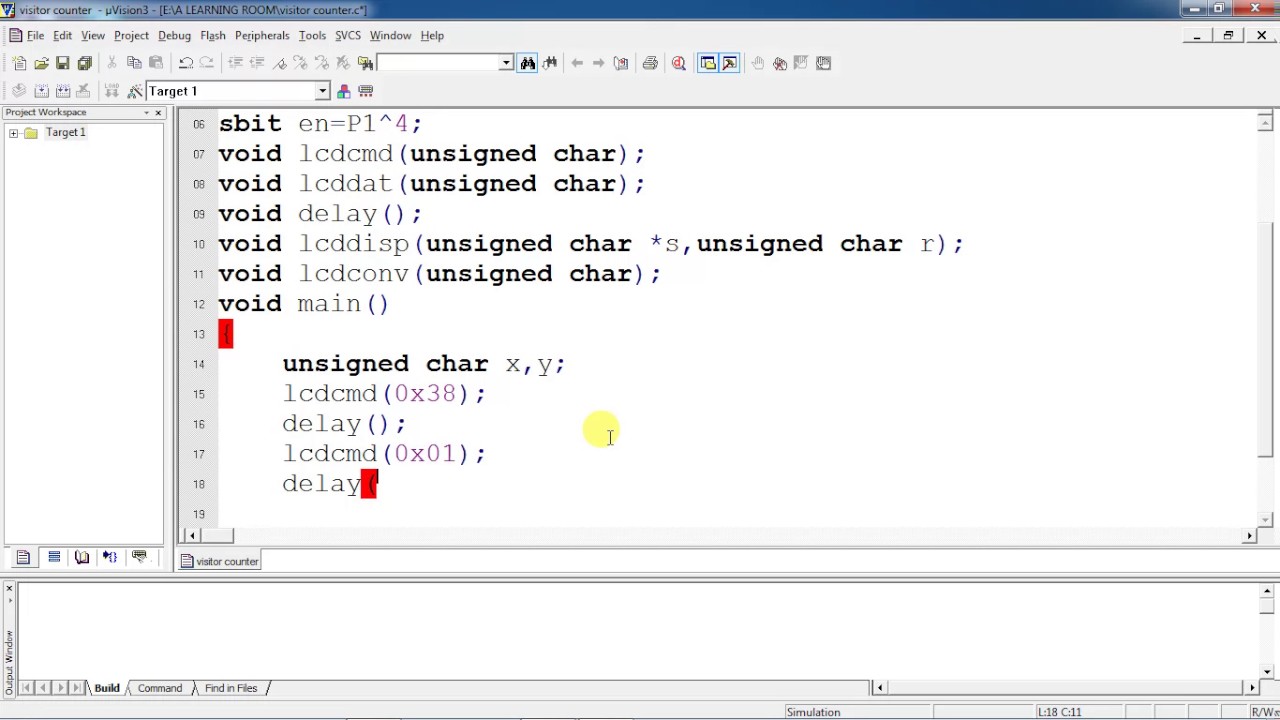Click the binoculars Find icon
The width and height of the screenshot is (1280, 720).
coord(528,63)
